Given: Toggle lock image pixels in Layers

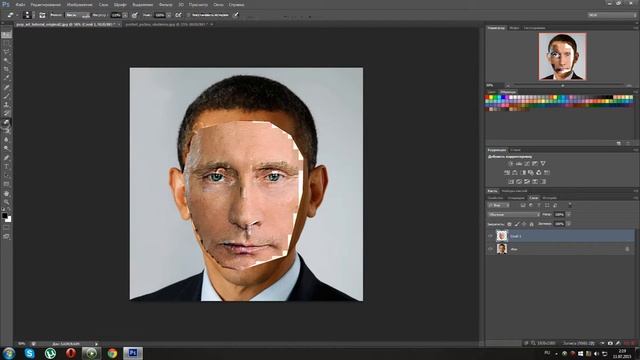Looking at the screenshot, I should [x=517, y=224].
